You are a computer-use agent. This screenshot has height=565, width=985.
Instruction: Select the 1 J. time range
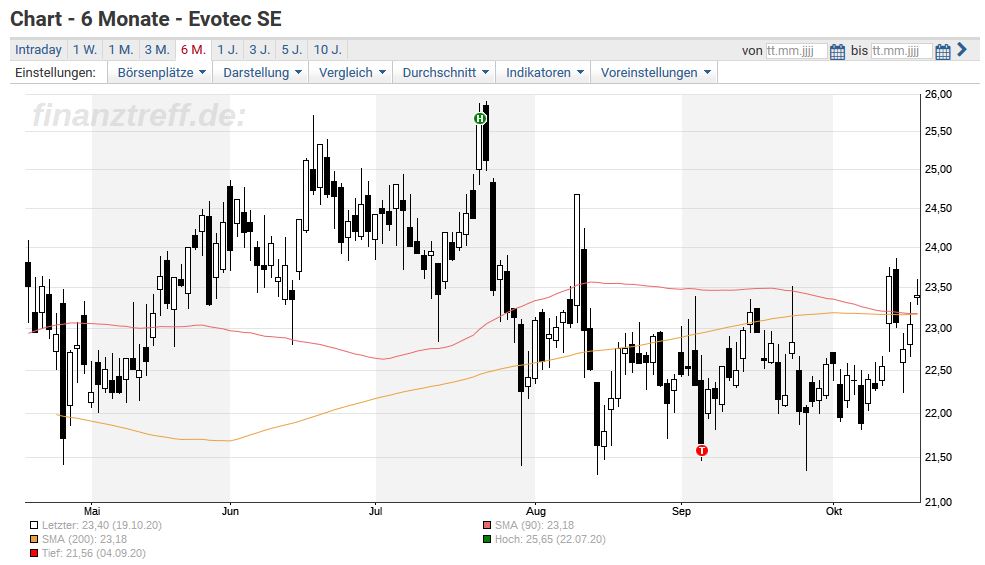(x=227, y=50)
